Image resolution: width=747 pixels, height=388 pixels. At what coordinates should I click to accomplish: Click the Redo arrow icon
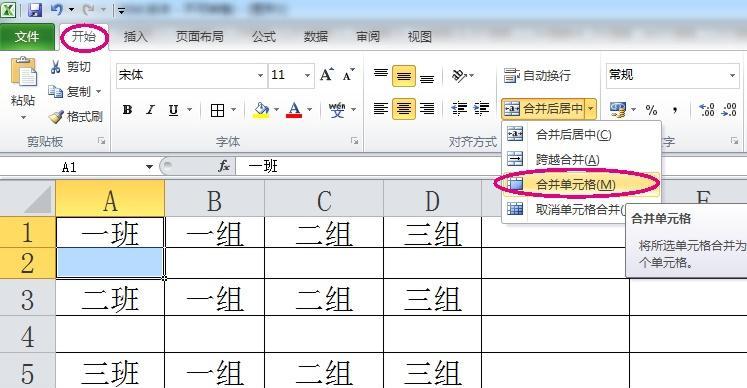click(x=89, y=10)
